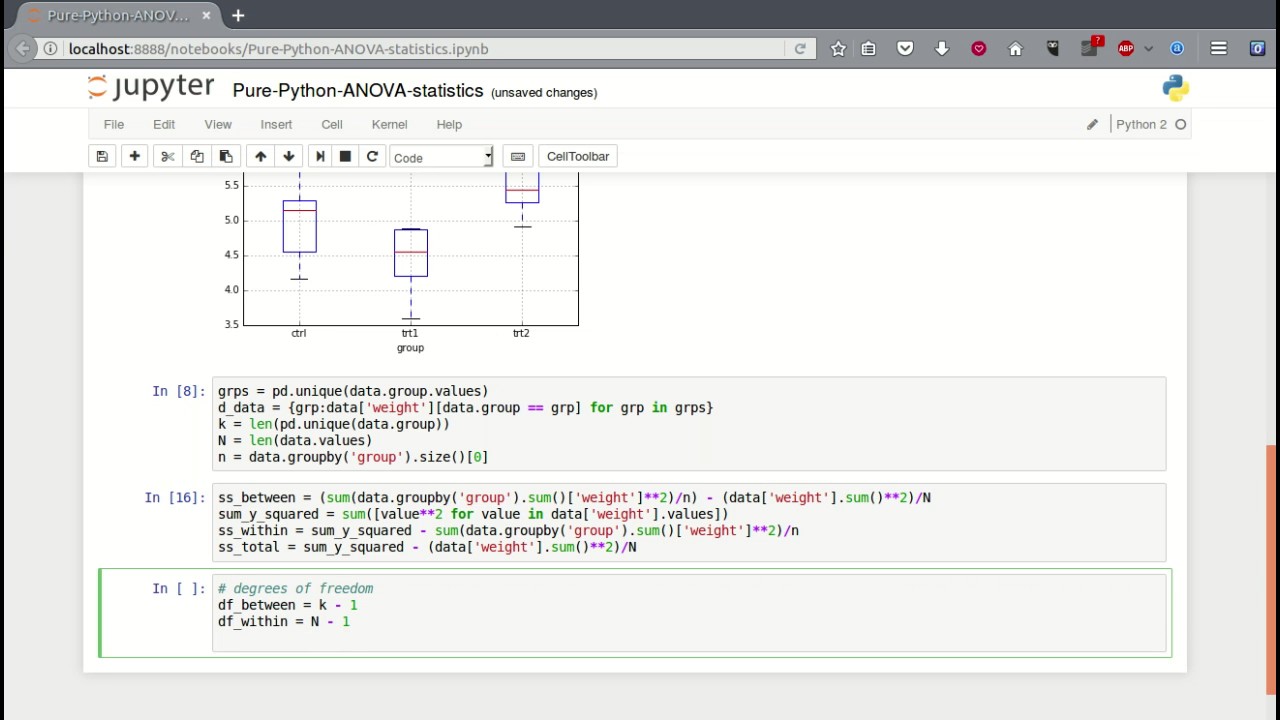Rename notebook title Pure-Python-ANOVA-statistics

coord(358,90)
